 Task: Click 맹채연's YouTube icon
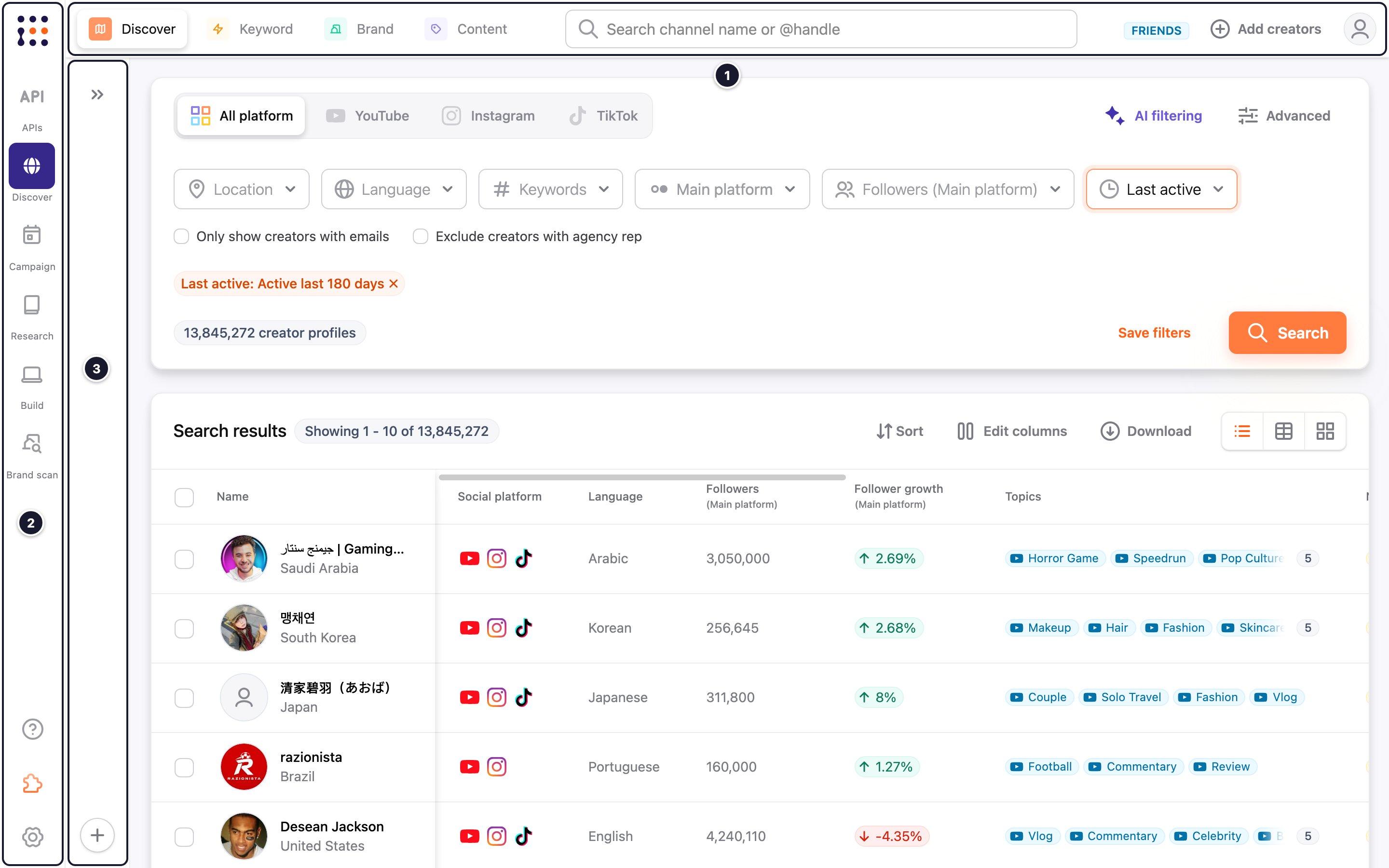[469, 627]
